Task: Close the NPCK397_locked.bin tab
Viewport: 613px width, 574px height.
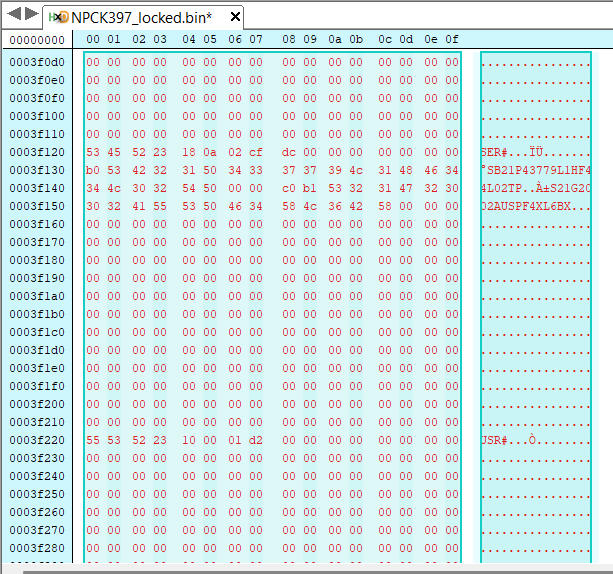Action: 235,17
